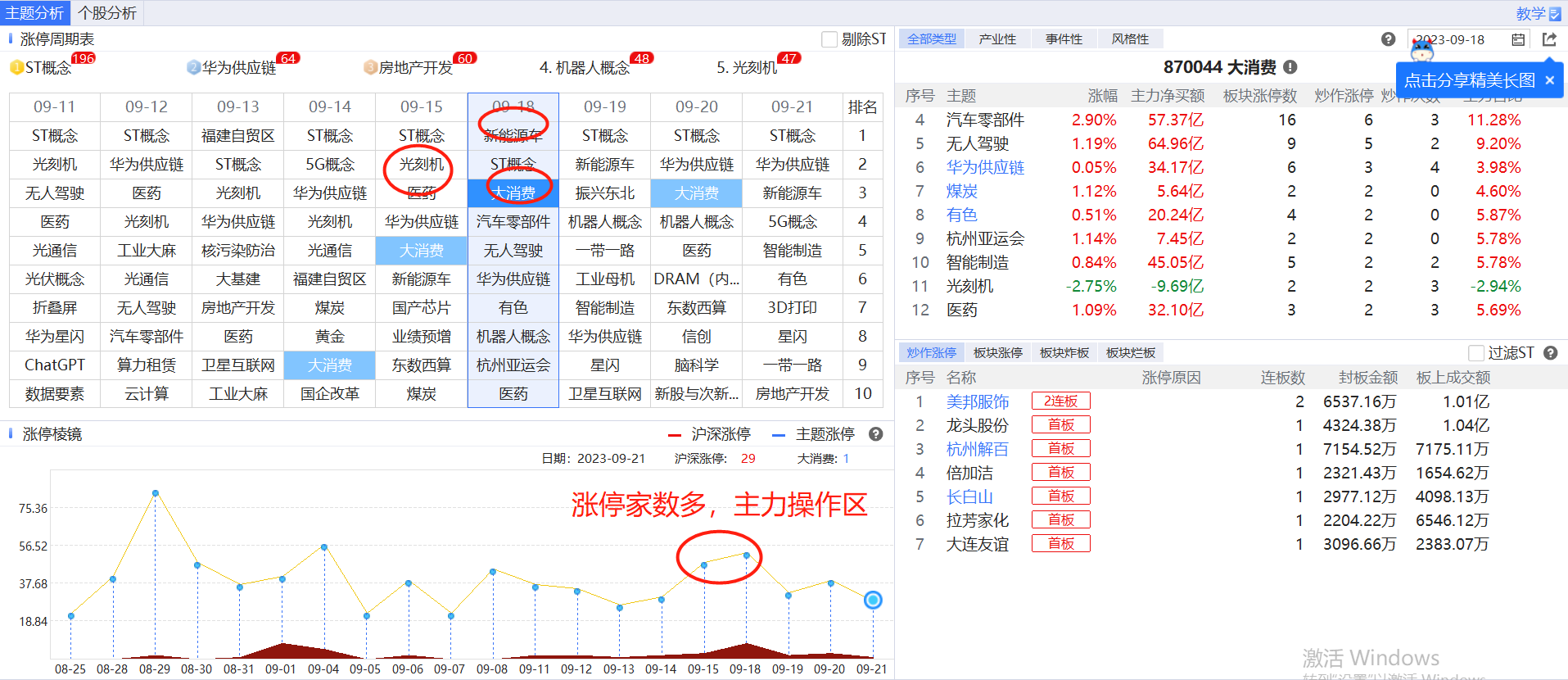Toggle the 过滤ST checkbox
The image size is (1568, 680).
[1476, 353]
